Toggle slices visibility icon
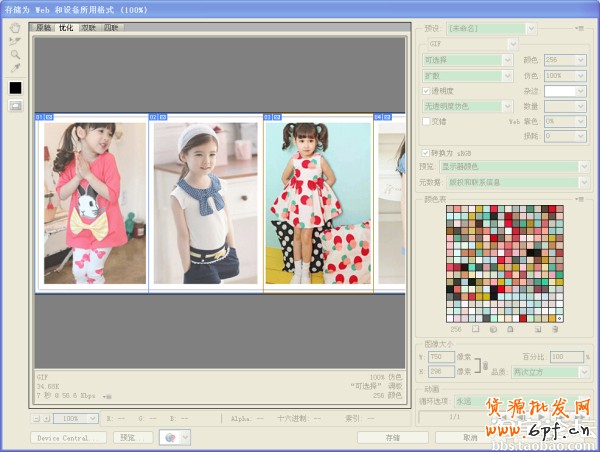600x452 pixels. [15, 106]
